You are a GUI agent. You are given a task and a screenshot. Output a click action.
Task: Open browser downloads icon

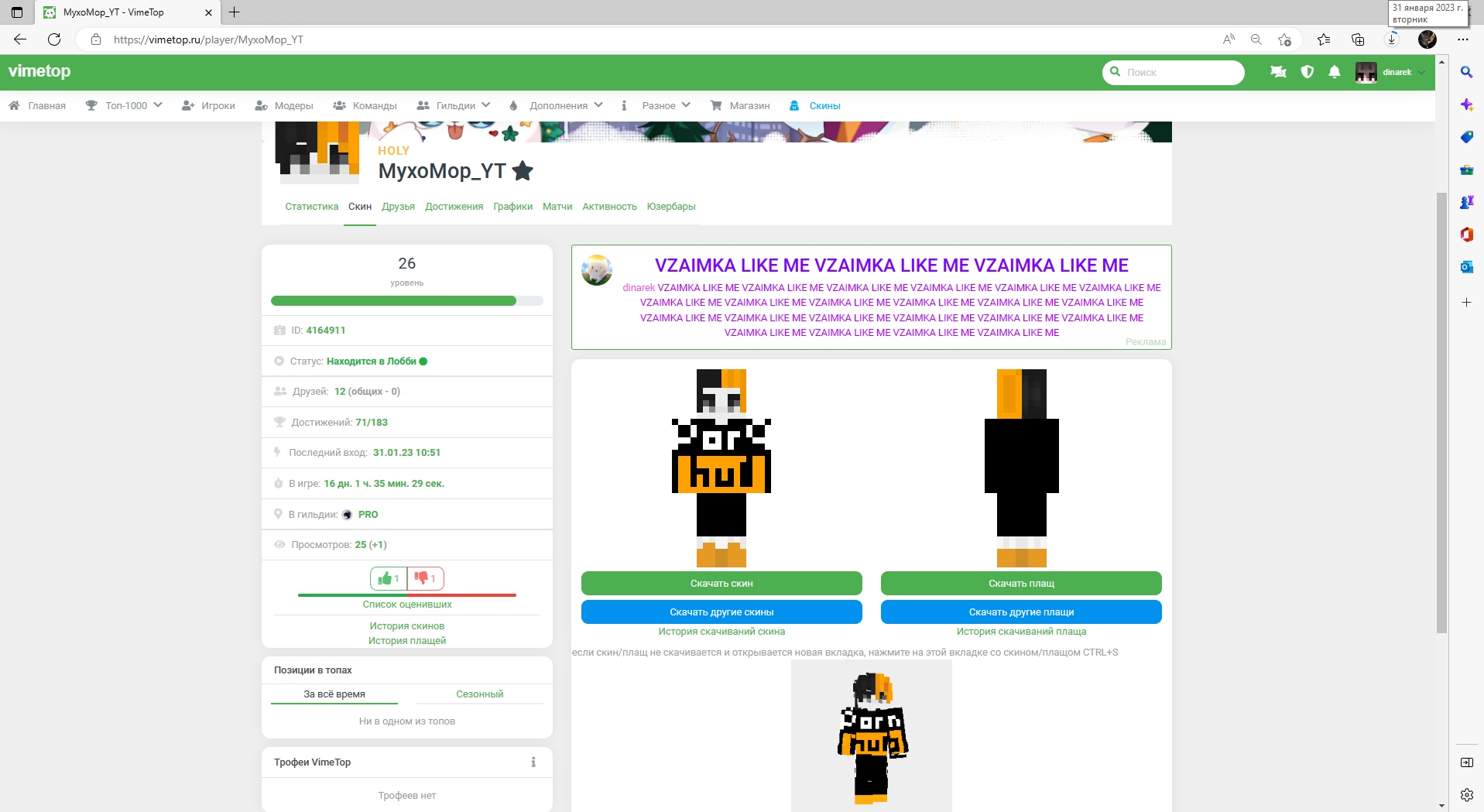[x=1391, y=39]
